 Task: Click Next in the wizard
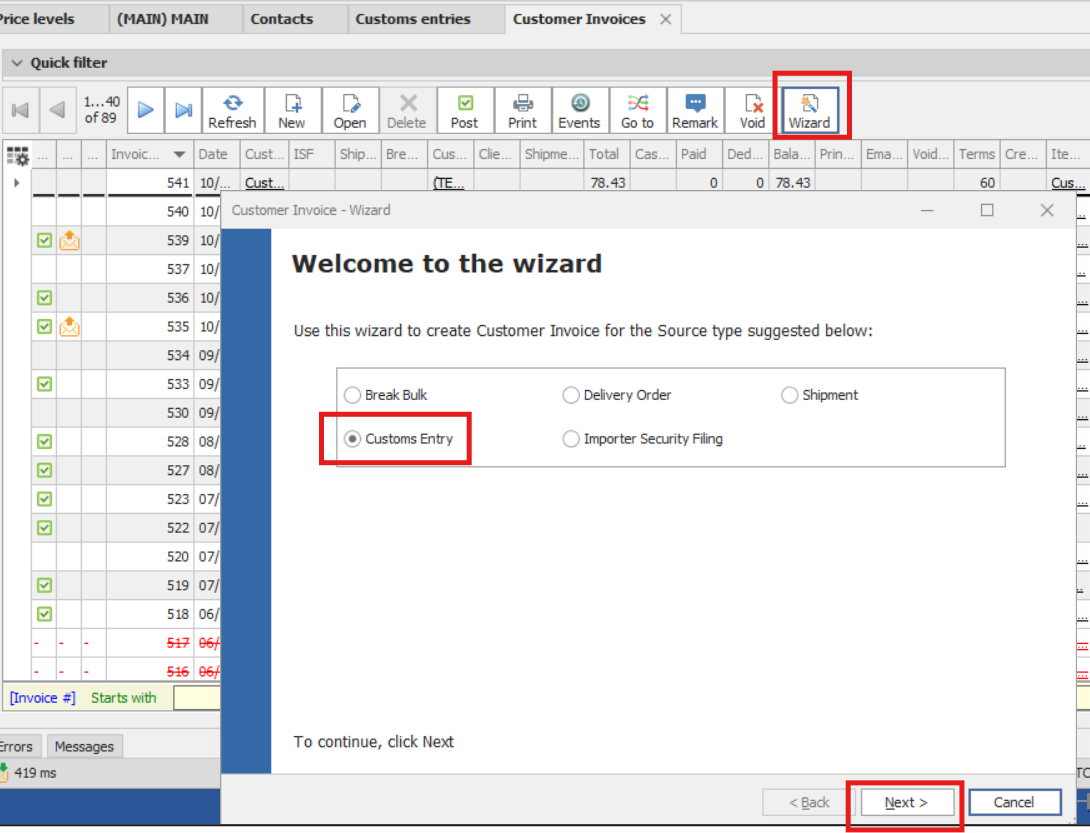pos(905,802)
